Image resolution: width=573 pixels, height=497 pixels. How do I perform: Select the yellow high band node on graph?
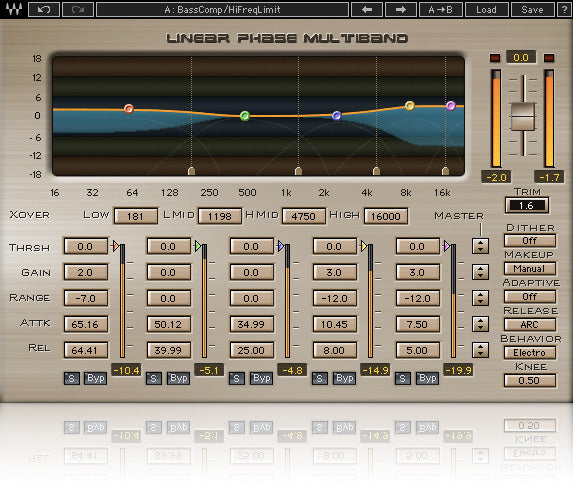click(410, 106)
